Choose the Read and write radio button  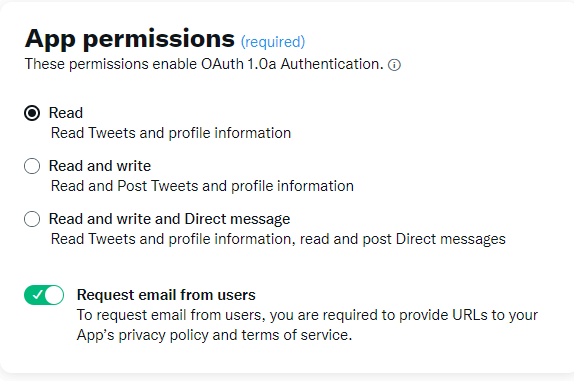pos(32,166)
